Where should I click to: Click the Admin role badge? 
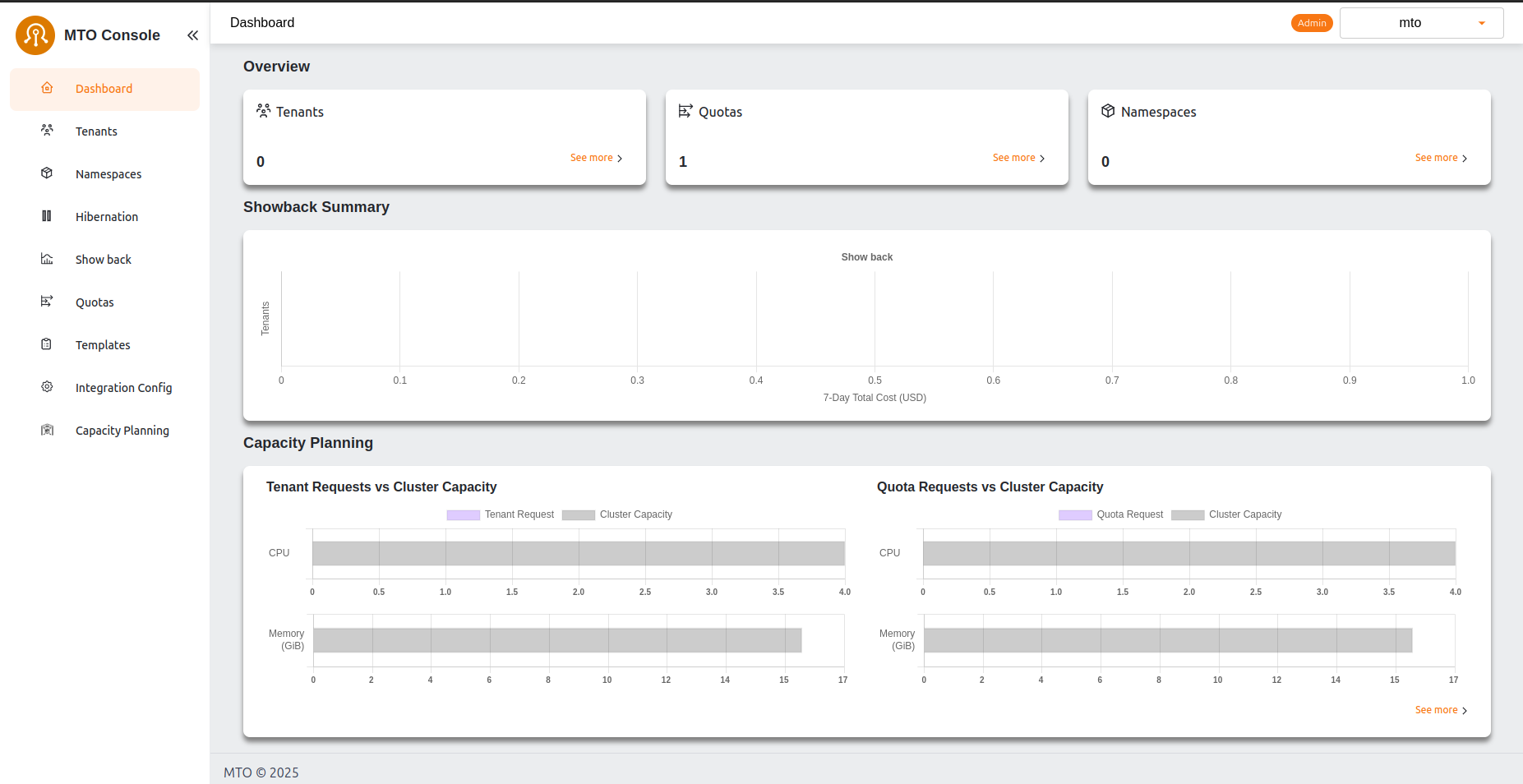tap(1312, 22)
